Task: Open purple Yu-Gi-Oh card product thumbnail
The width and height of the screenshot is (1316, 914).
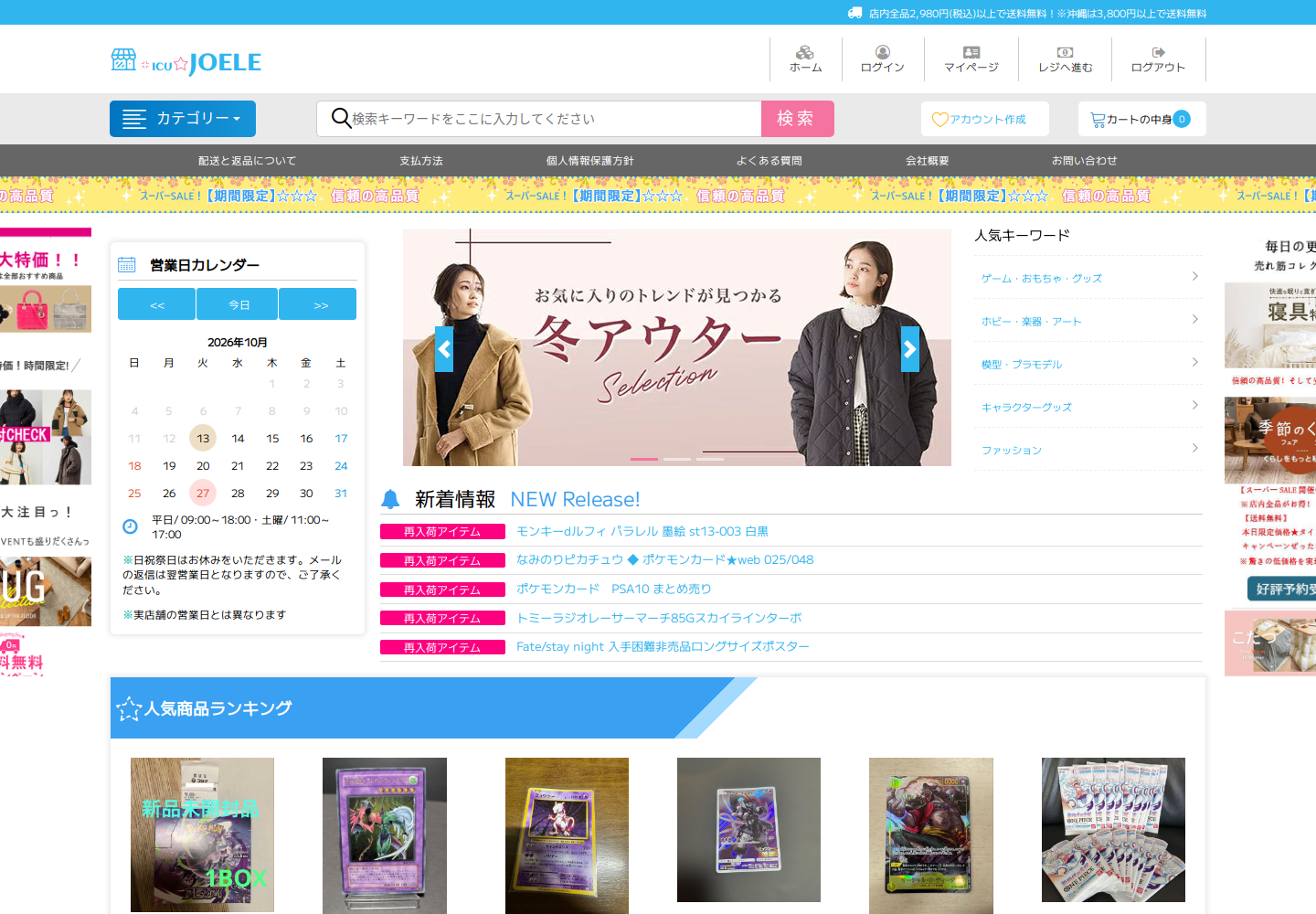Action: point(385,835)
